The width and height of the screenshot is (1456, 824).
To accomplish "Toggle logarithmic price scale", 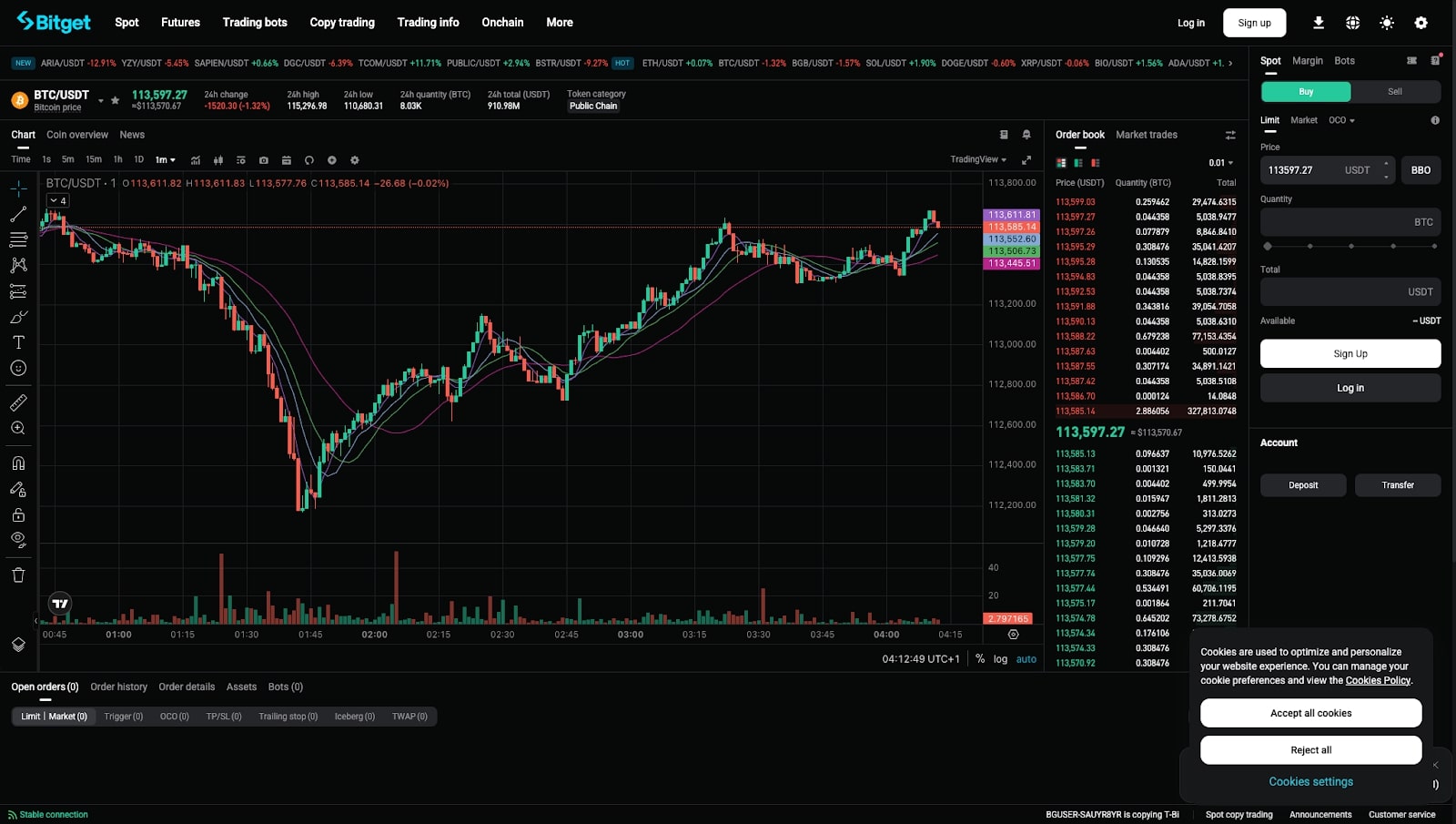I will 999,658.
